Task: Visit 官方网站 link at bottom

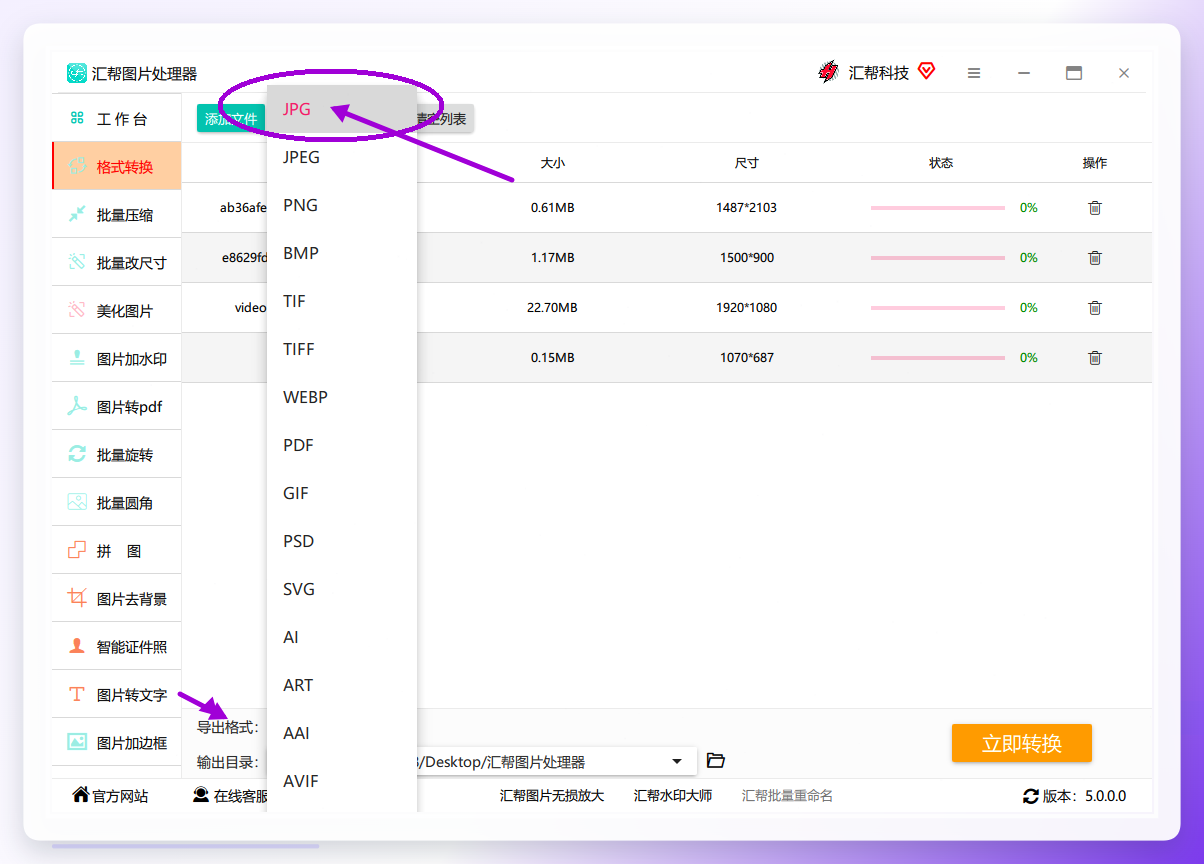Action: click(110, 796)
